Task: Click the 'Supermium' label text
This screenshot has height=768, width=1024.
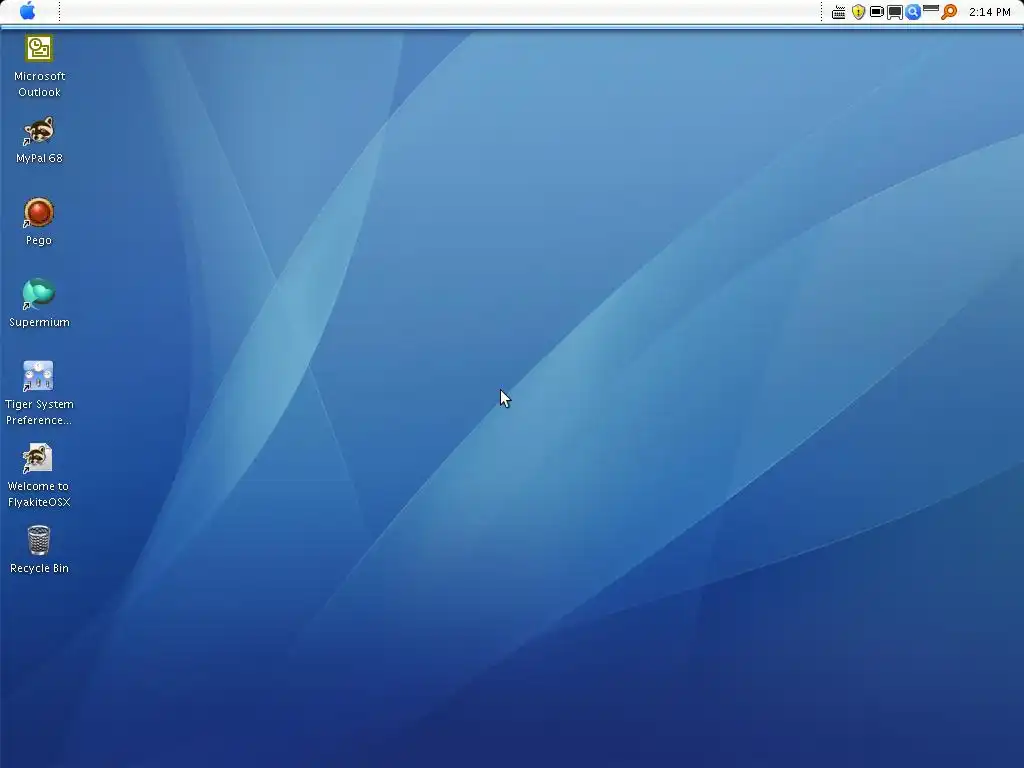Action: click(x=39, y=322)
